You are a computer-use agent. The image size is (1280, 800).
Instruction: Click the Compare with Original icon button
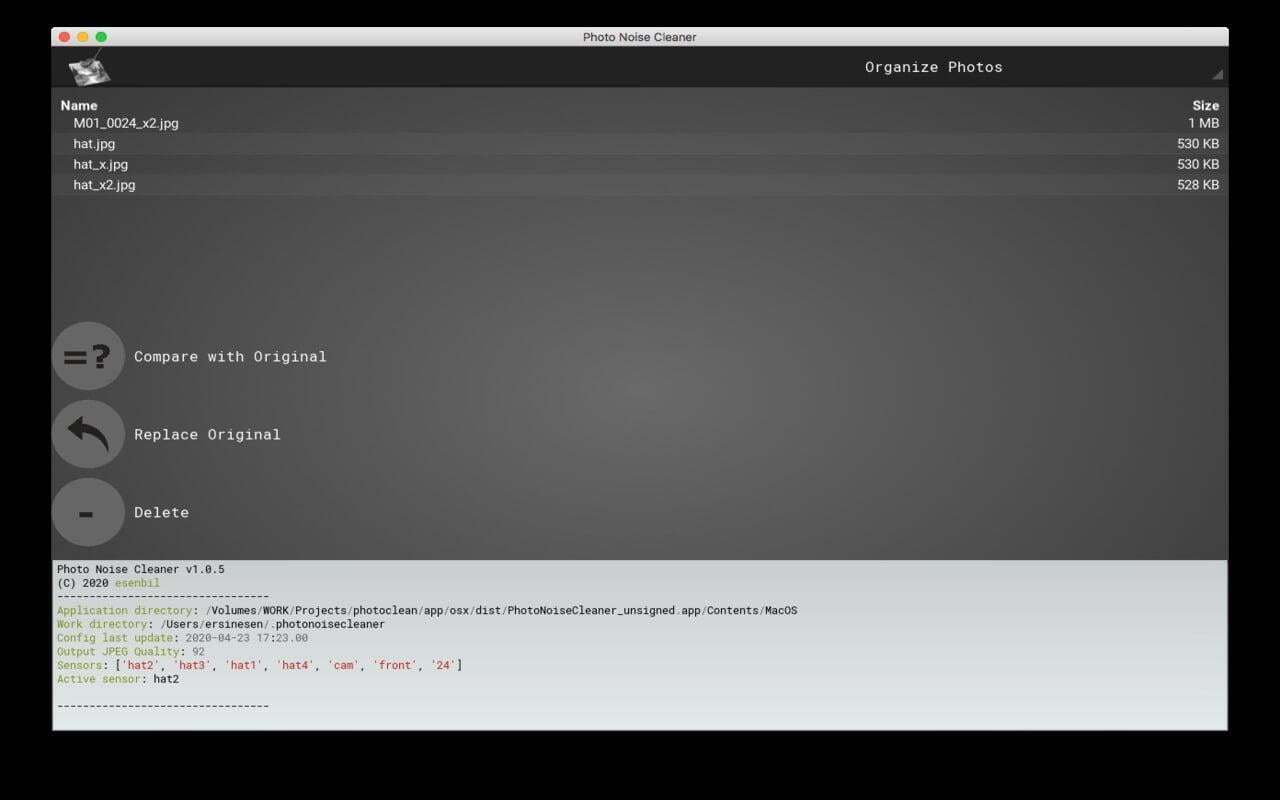pos(88,356)
